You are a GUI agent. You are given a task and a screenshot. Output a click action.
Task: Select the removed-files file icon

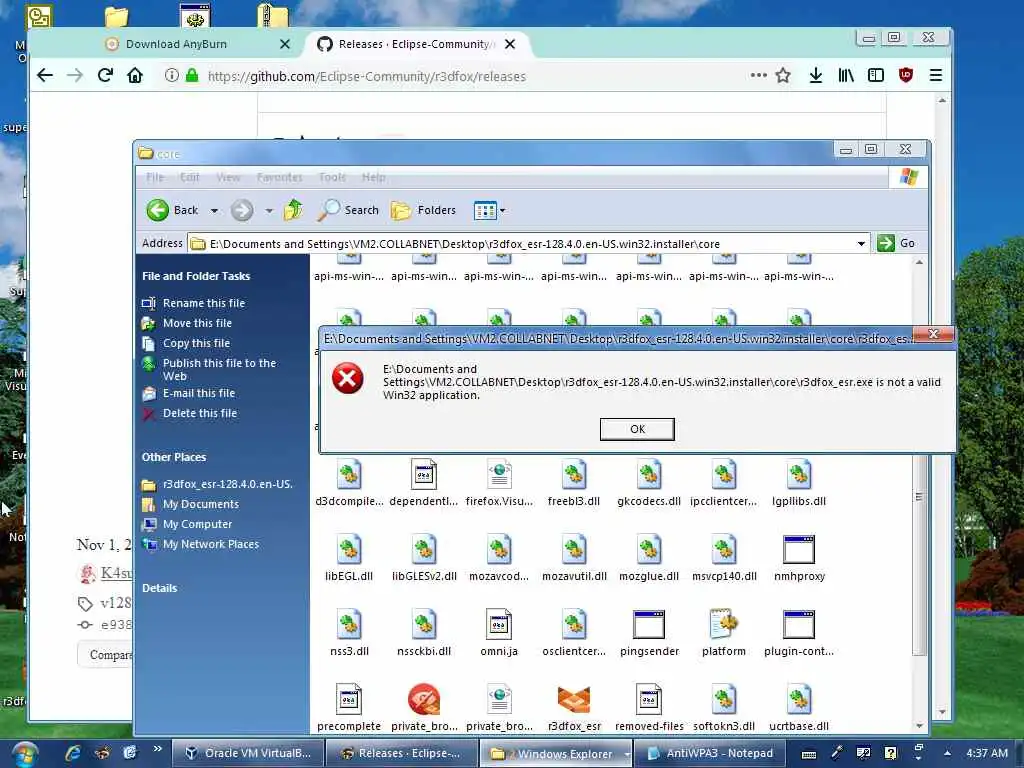tap(649, 699)
